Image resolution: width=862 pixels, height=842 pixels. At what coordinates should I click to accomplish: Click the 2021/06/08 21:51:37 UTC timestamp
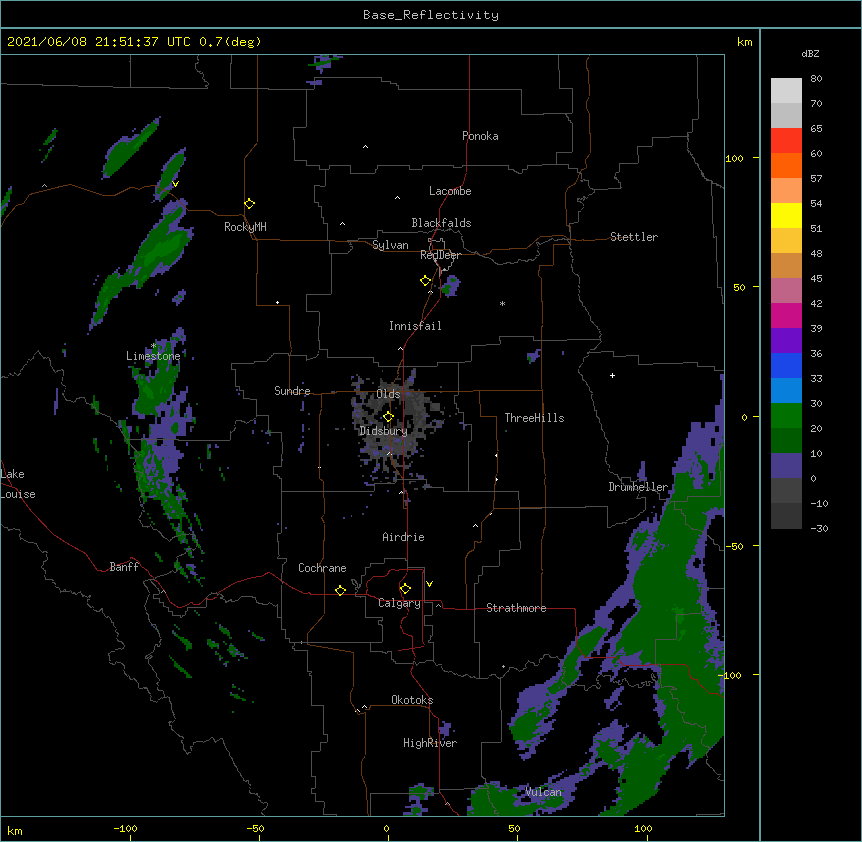point(98,42)
